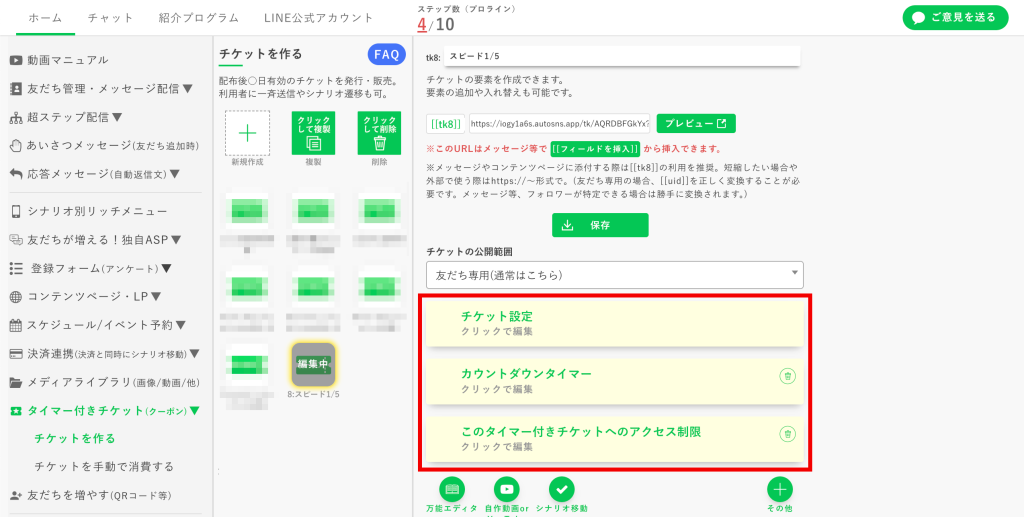Edit the カウントダウンタイマー element
The height and width of the screenshot is (517, 1024).
(x=615, y=381)
